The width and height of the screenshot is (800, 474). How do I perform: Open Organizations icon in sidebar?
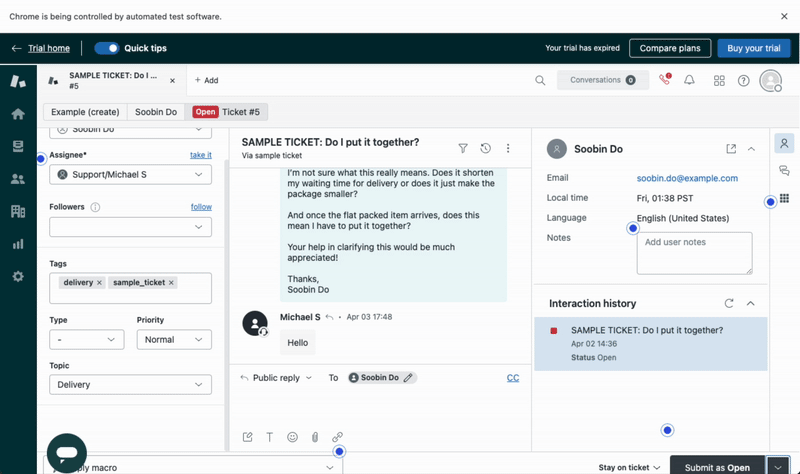click(x=18, y=211)
